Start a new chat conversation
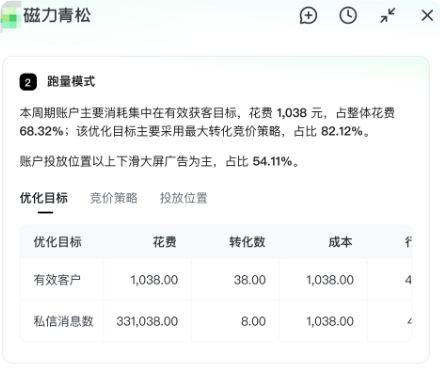Screen dimensions: 440x376 pos(308,16)
